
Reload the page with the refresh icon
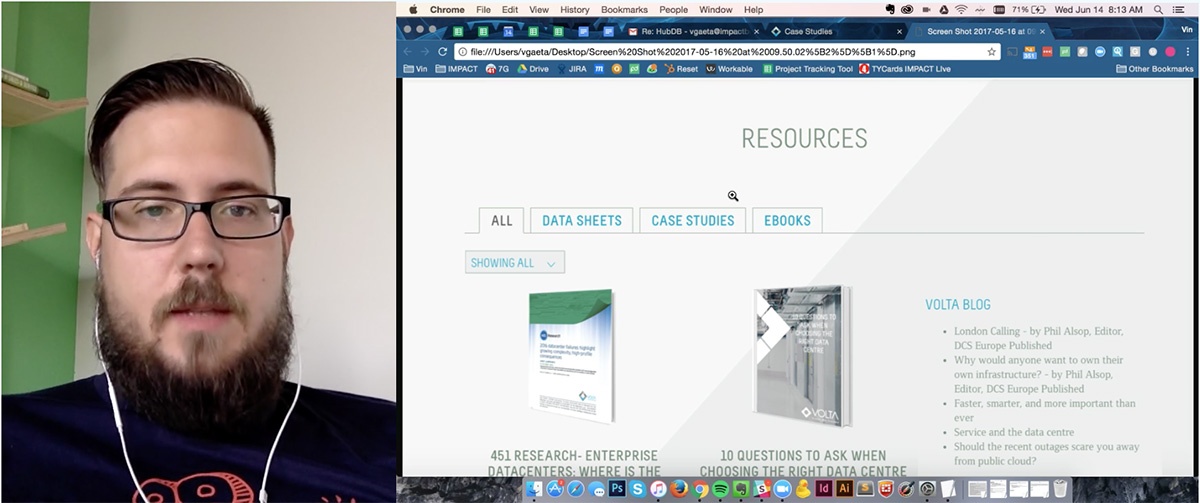(x=443, y=51)
